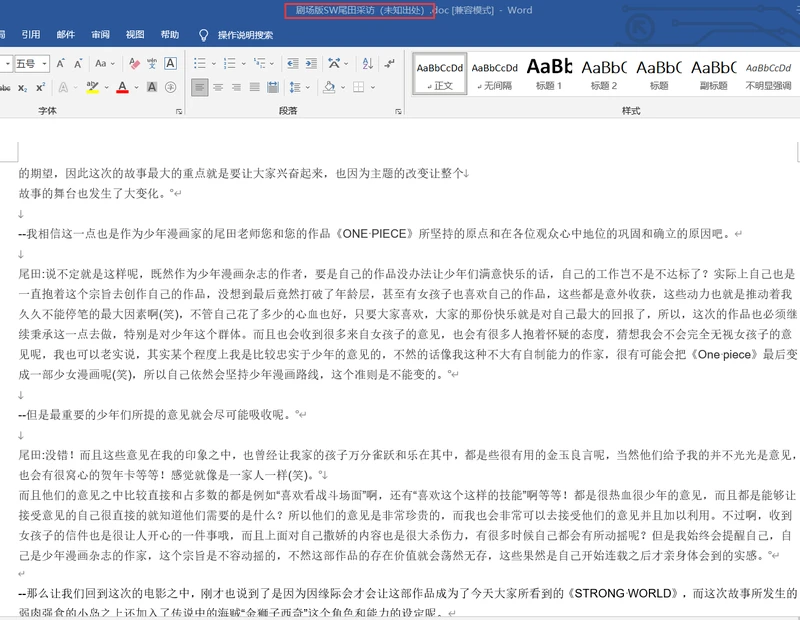Apply the 正文 style
Screen dimensions: 800x620
click(x=440, y=75)
